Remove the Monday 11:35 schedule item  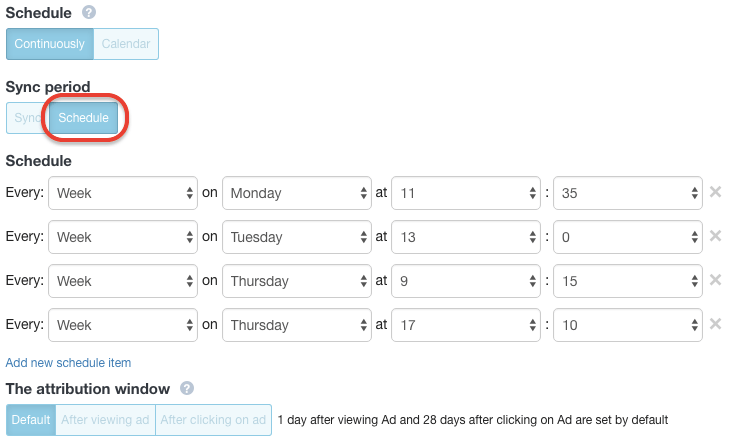click(715, 192)
